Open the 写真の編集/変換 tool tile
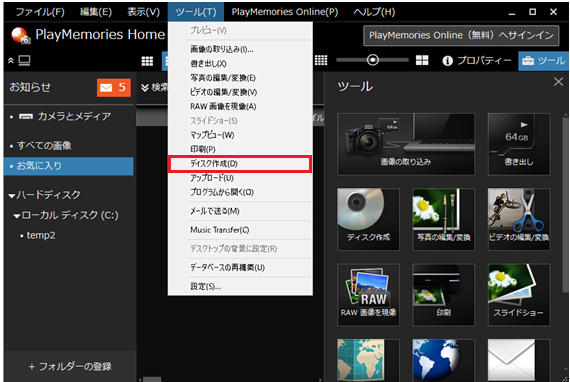 [x=443, y=219]
